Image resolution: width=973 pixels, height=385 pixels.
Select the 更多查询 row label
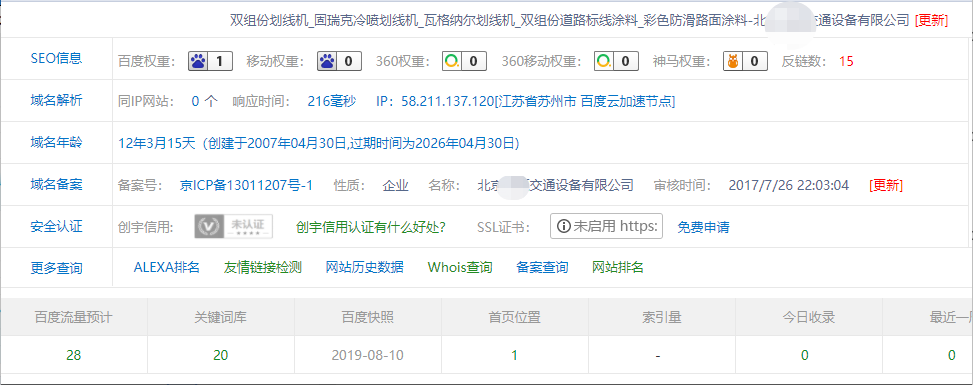click(x=56, y=269)
